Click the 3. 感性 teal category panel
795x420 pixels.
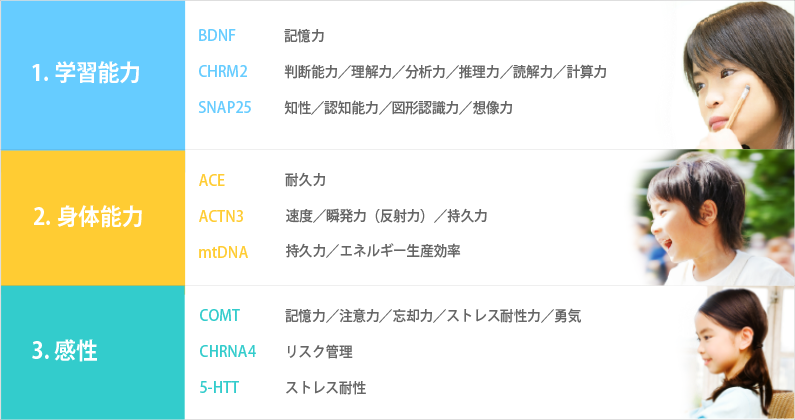93,353
